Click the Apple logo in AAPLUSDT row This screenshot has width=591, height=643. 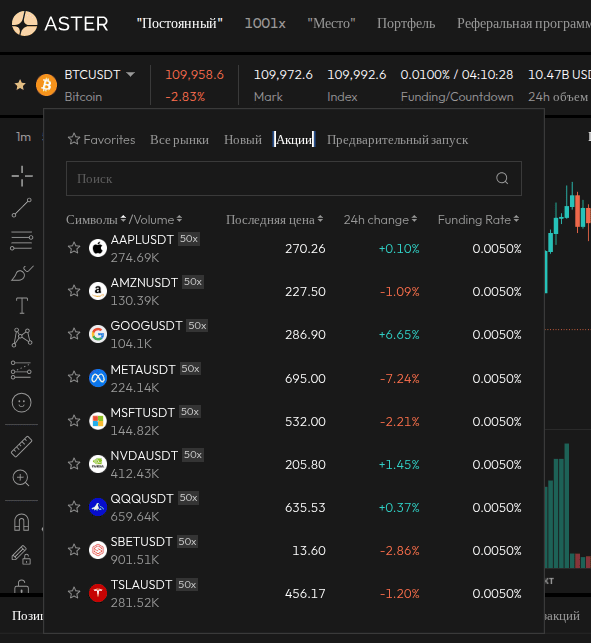98,248
